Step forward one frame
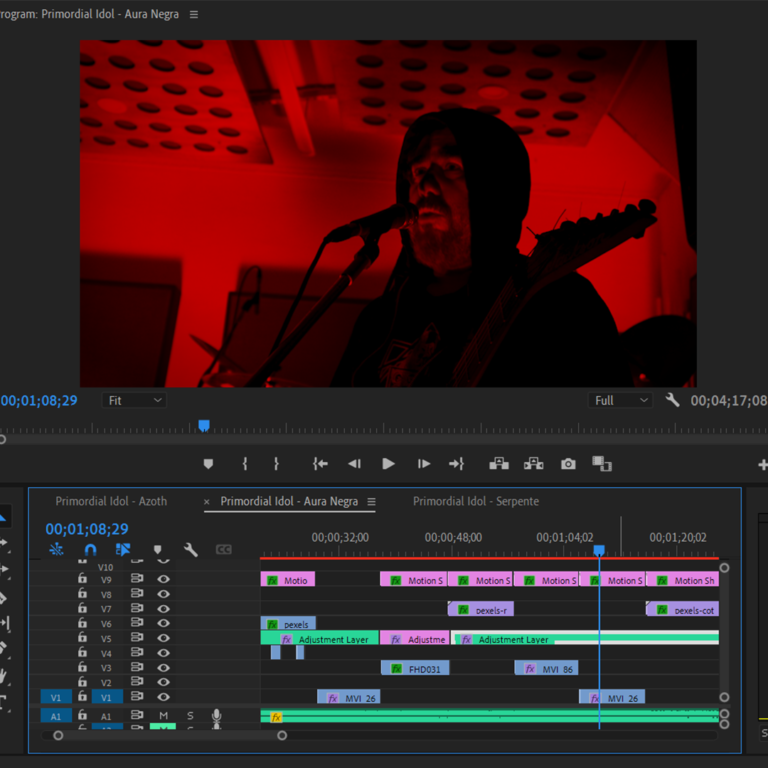 click(424, 464)
